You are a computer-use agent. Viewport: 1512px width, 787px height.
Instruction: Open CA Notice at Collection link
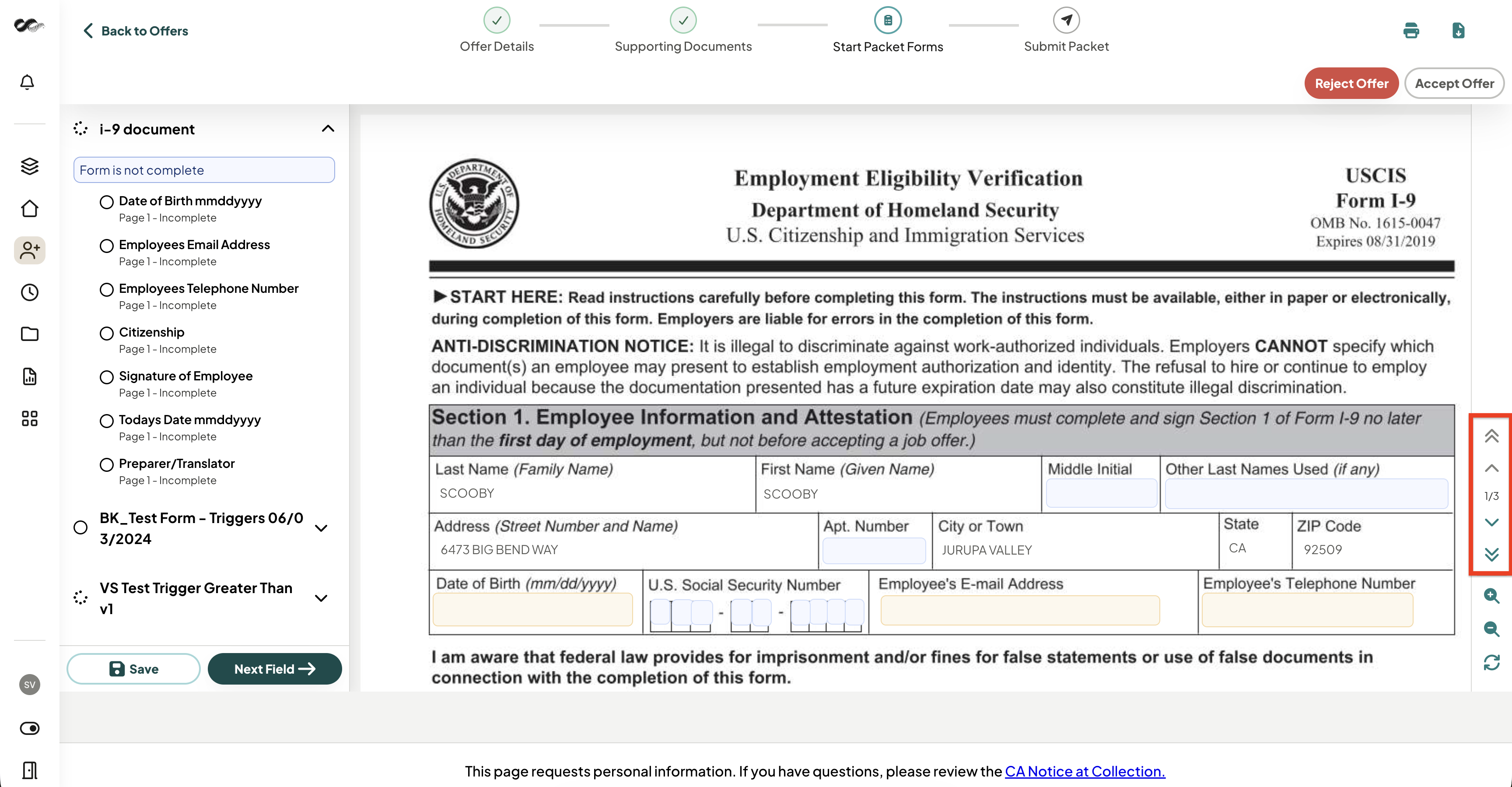tap(1085, 771)
